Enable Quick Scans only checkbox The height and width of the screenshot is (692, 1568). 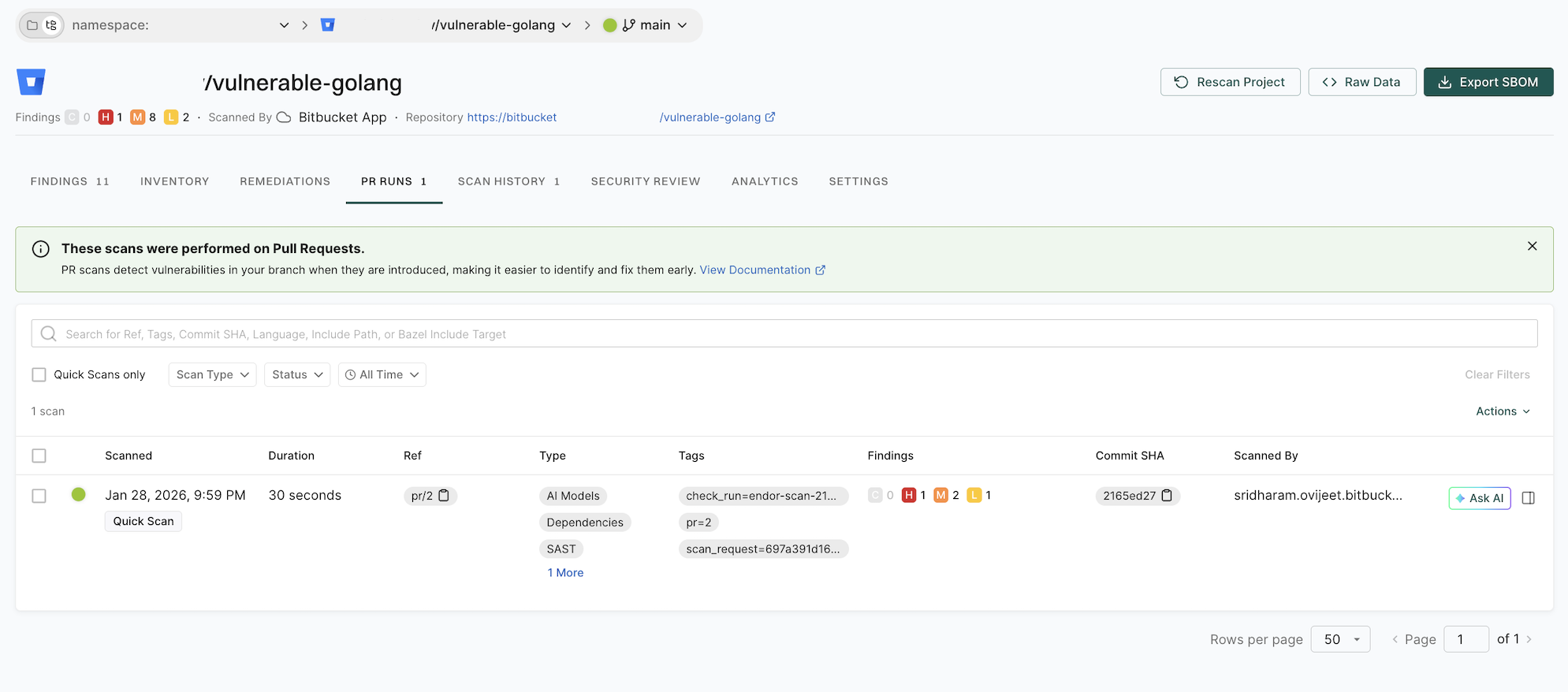[39, 375]
